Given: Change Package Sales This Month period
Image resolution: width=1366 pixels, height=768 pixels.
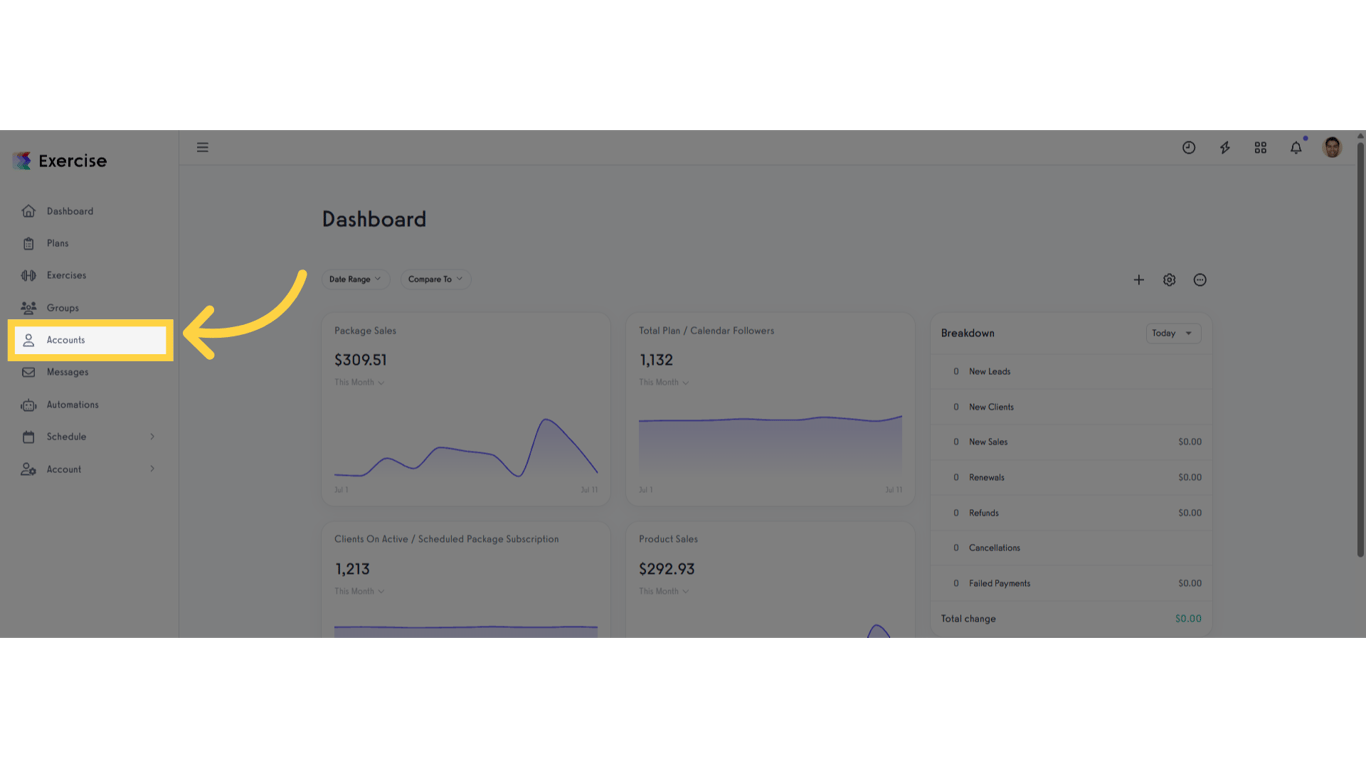Looking at the screenshot, I should [x=359, y=382].
